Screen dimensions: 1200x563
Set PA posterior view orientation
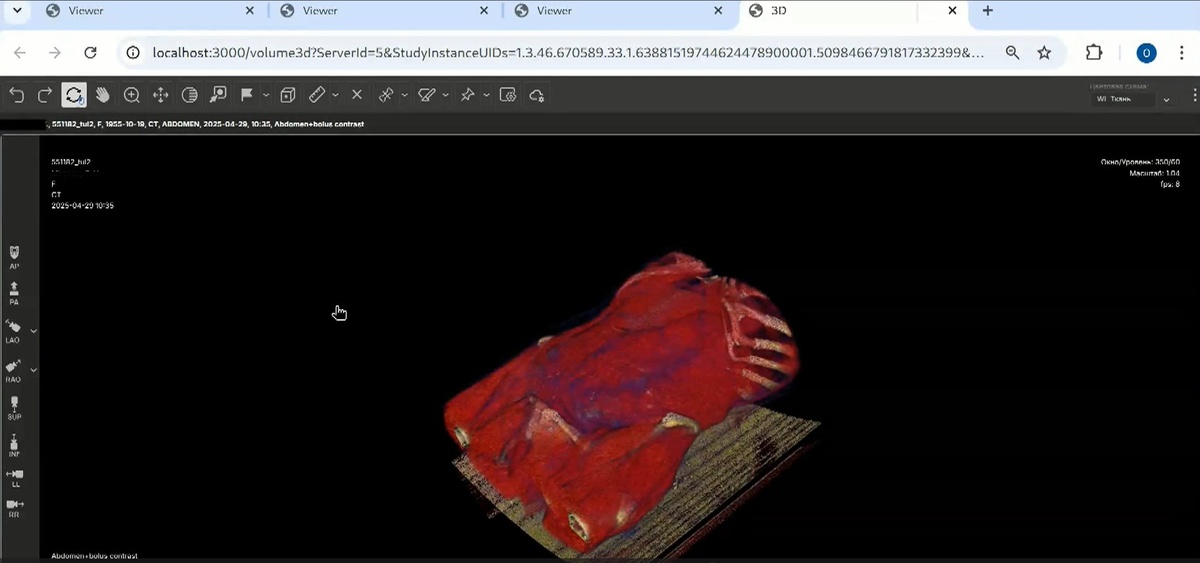[14, 294]
